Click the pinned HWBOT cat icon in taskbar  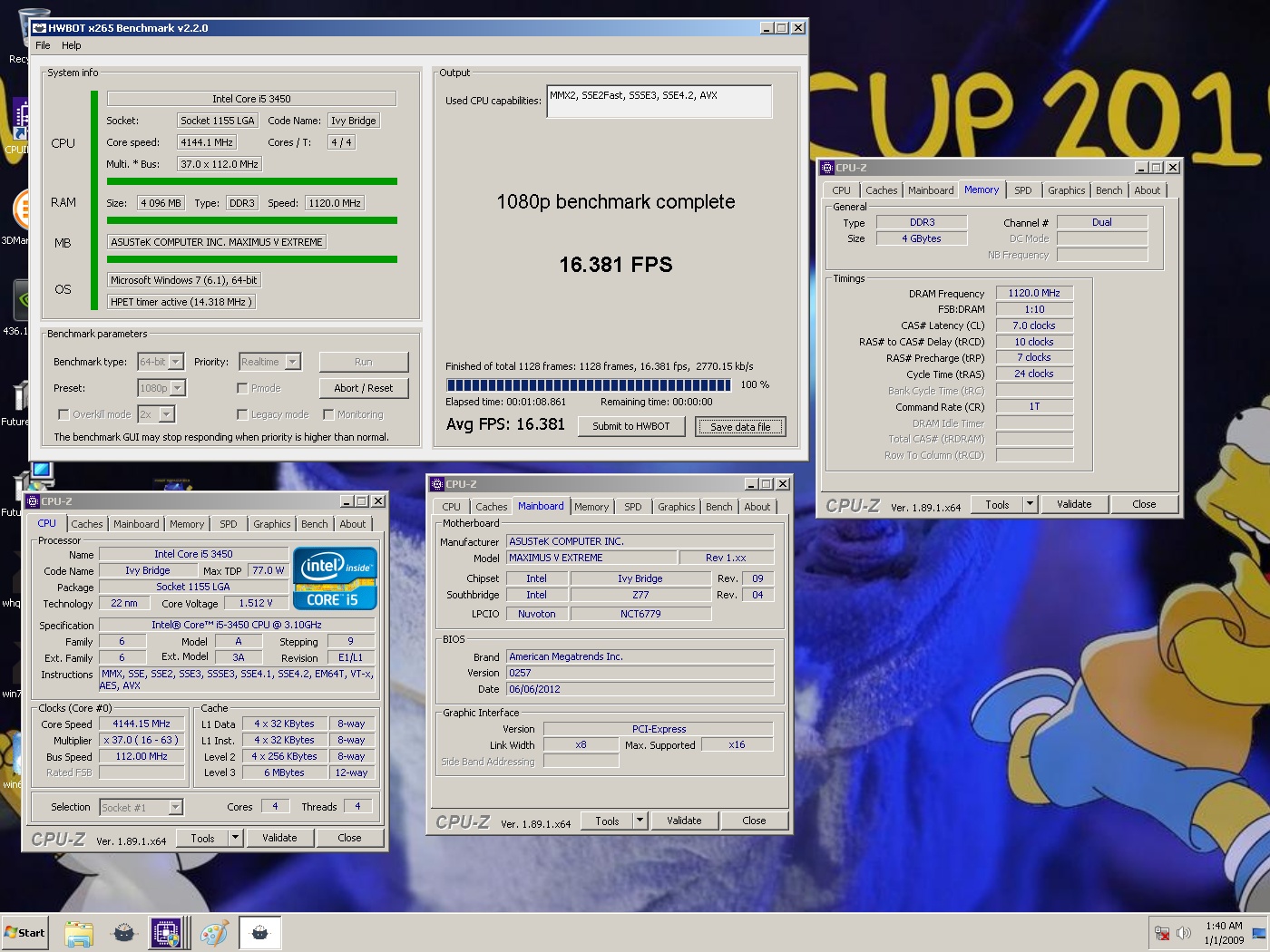[124, 932]
